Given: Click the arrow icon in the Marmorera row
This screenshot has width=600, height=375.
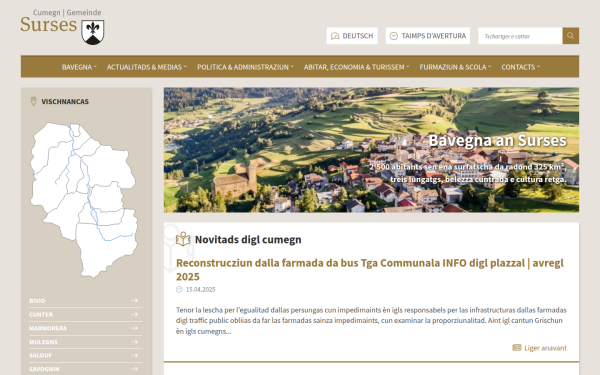Looking at the screenshot, I should (x=134, y=328).
